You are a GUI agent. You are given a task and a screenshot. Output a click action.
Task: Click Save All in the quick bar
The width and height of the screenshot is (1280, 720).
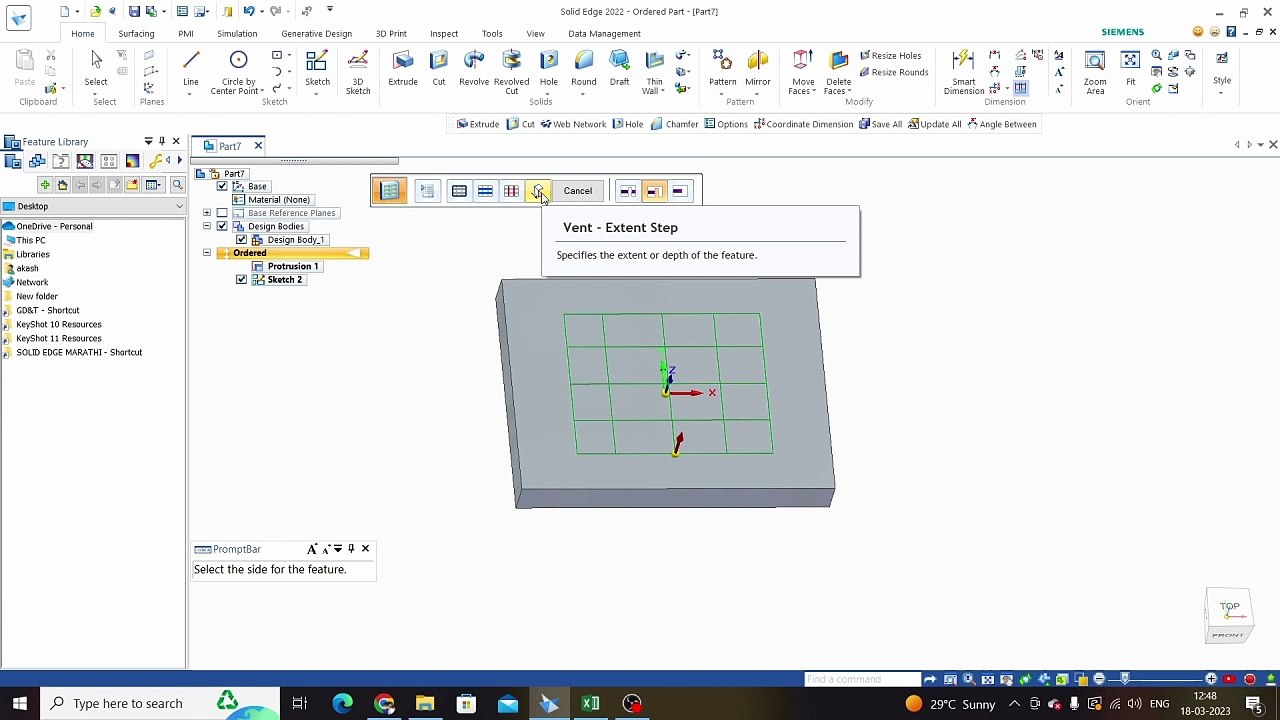coord(880,124)
